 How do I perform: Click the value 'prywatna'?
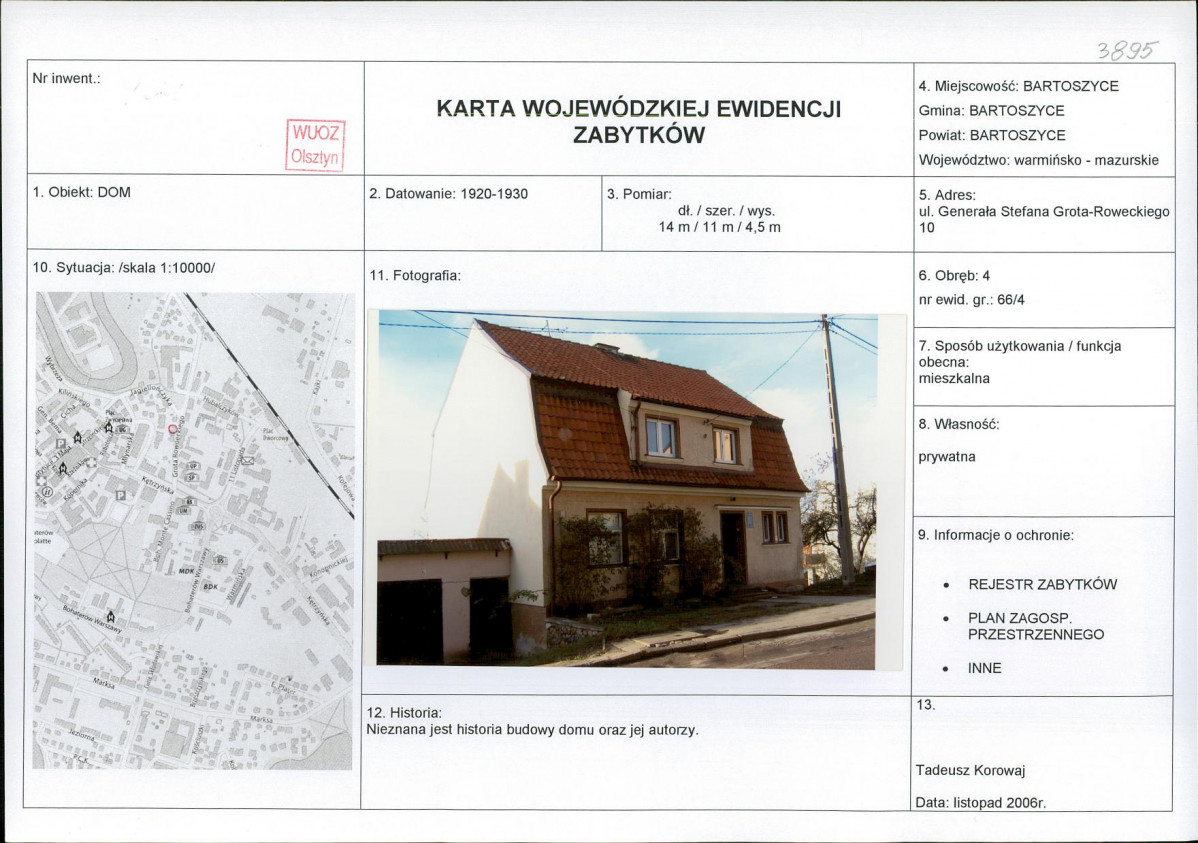(x=947, y=457)
